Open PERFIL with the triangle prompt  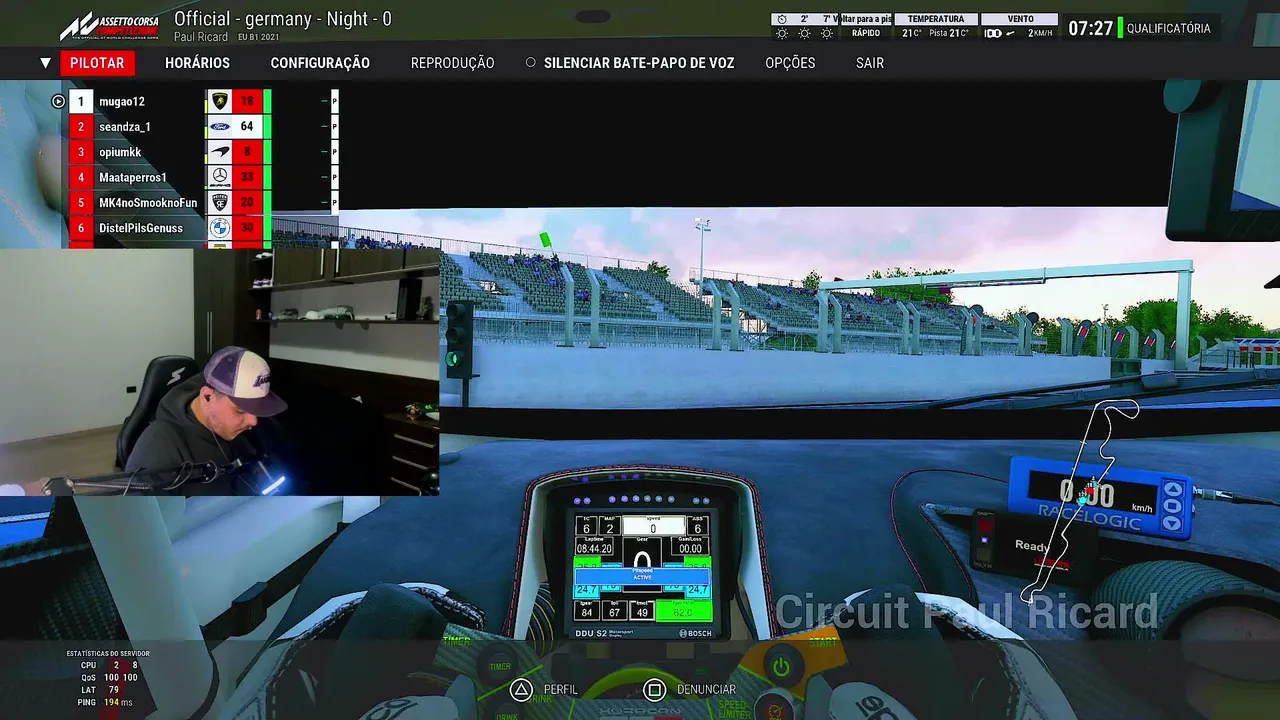pyautogui.click(x=545, y=689)
